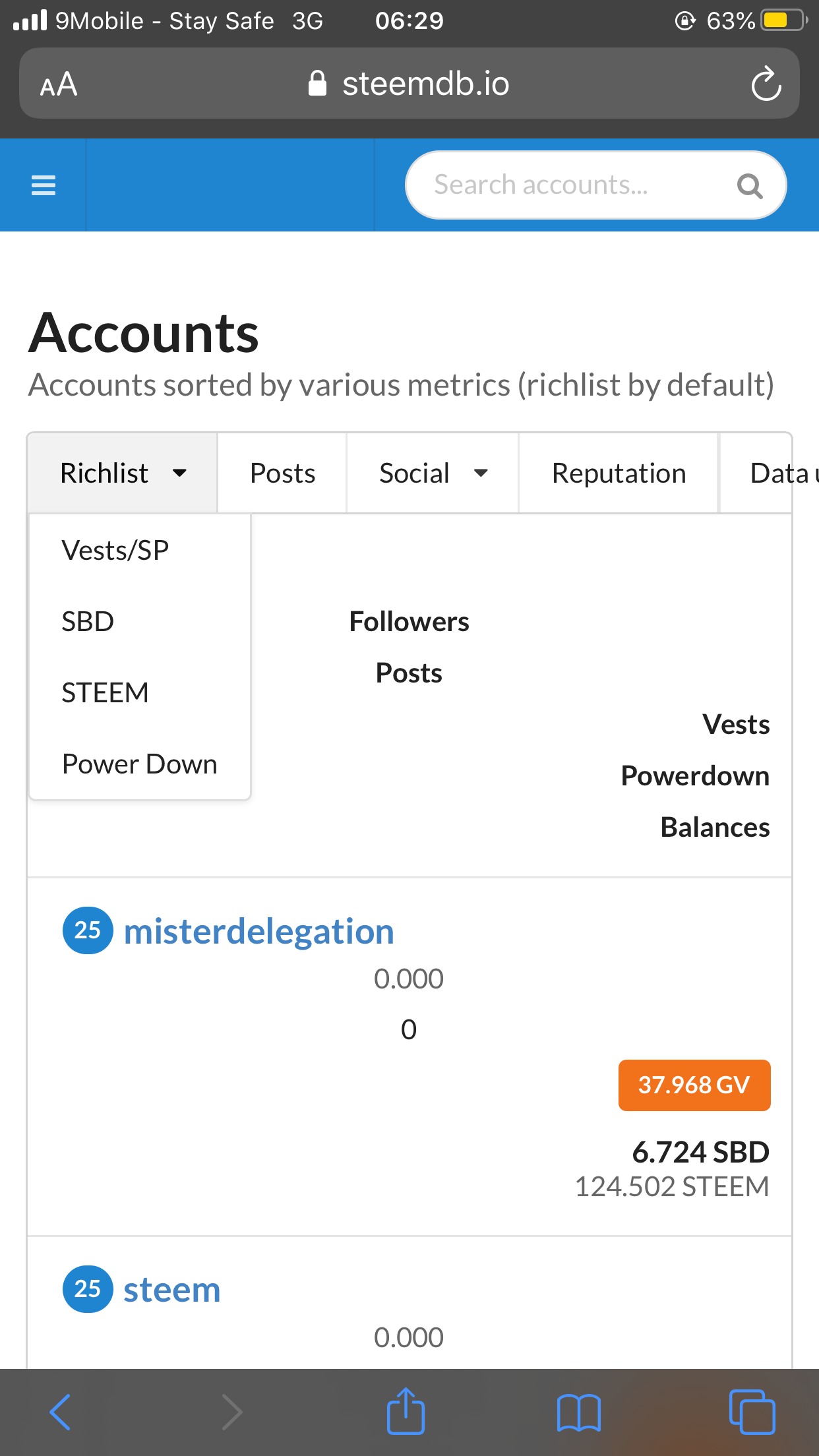Click reputation badge 25 beside misterdelegation
Viewport: 819px width, 1456px height.
point(88,930)
